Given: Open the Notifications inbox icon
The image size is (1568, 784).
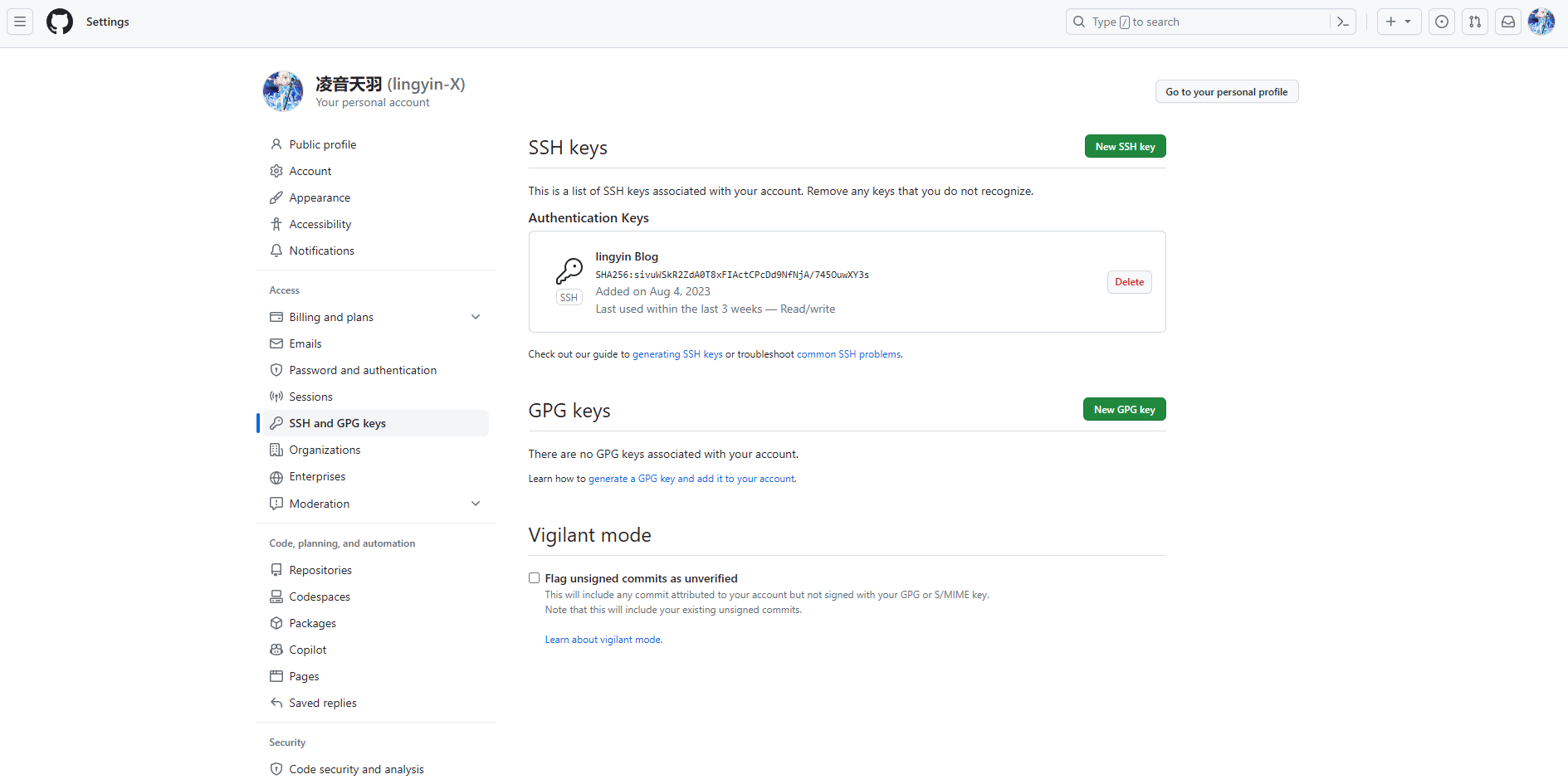Looking at the screenshot, I should [1508, 22].
